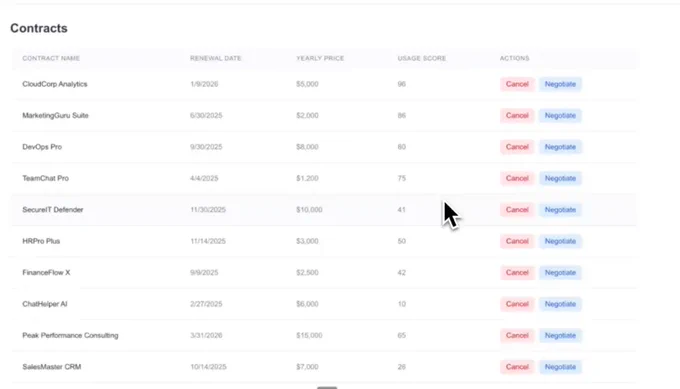Negotiate the DevOps Pro contract
This screenshot has width=680, height=389.
click(x=560, y=147)
